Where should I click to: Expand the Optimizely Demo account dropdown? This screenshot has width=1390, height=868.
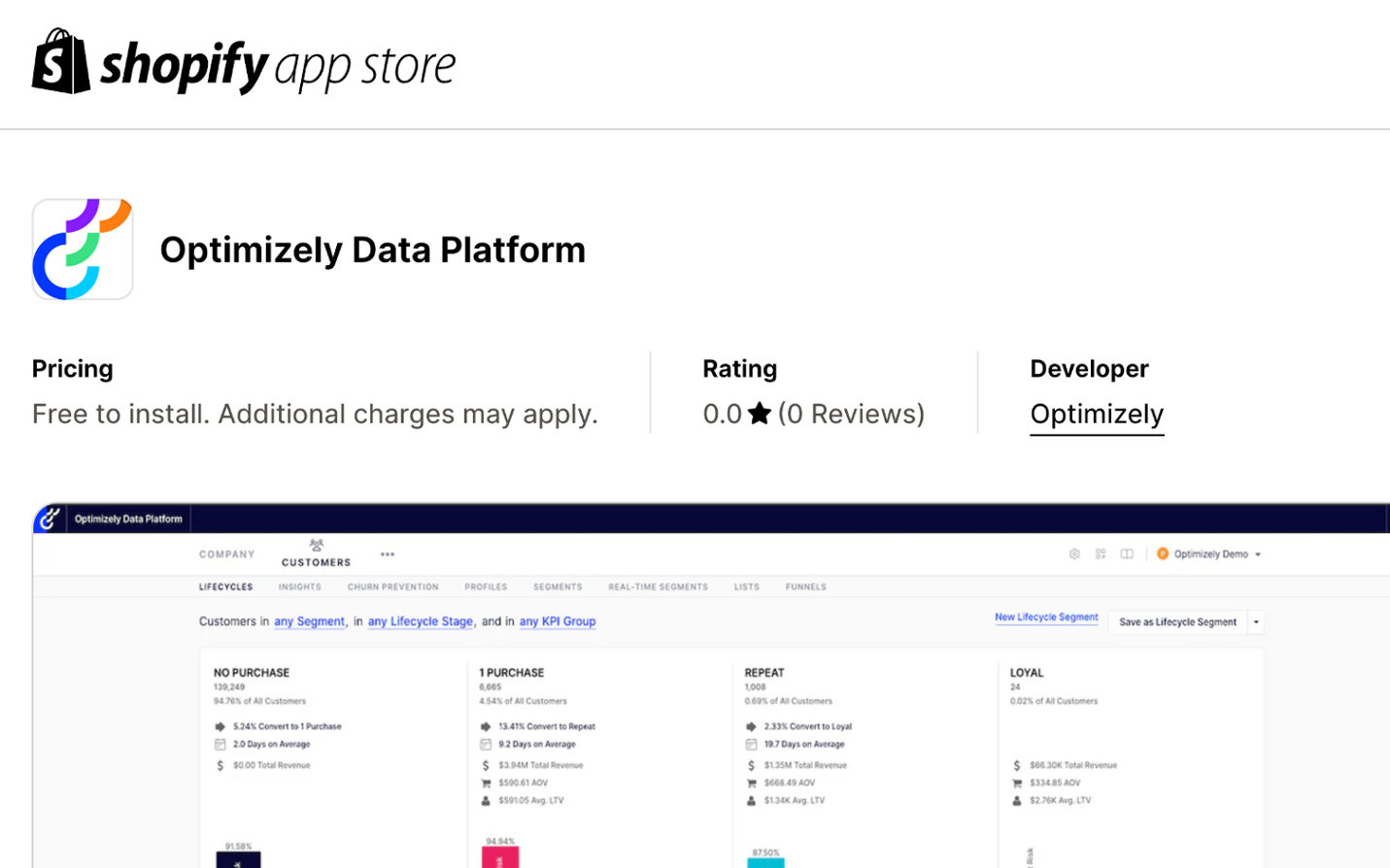tap(1258, 554)
